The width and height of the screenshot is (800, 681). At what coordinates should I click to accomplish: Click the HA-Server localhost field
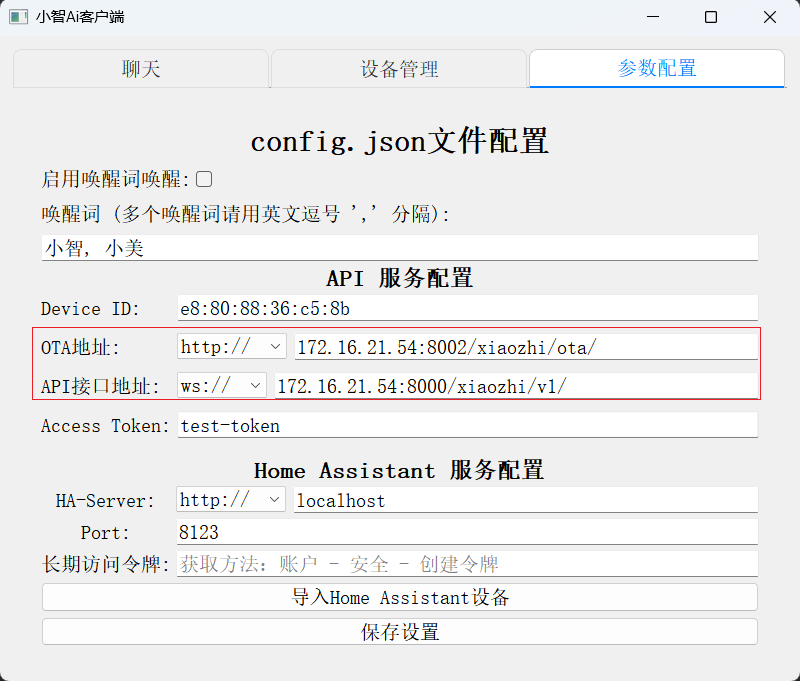(x=526, y=500)
